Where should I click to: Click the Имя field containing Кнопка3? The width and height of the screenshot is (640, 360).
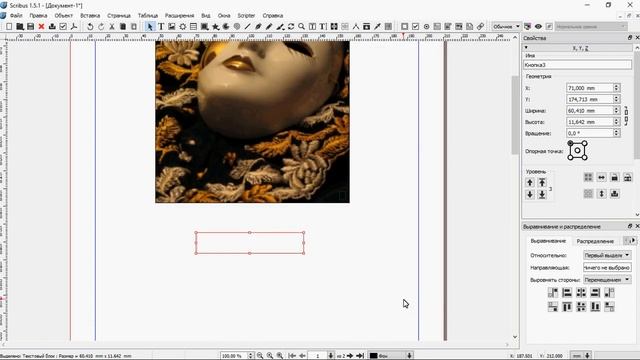pyautogui.click(x=577, y=64)
